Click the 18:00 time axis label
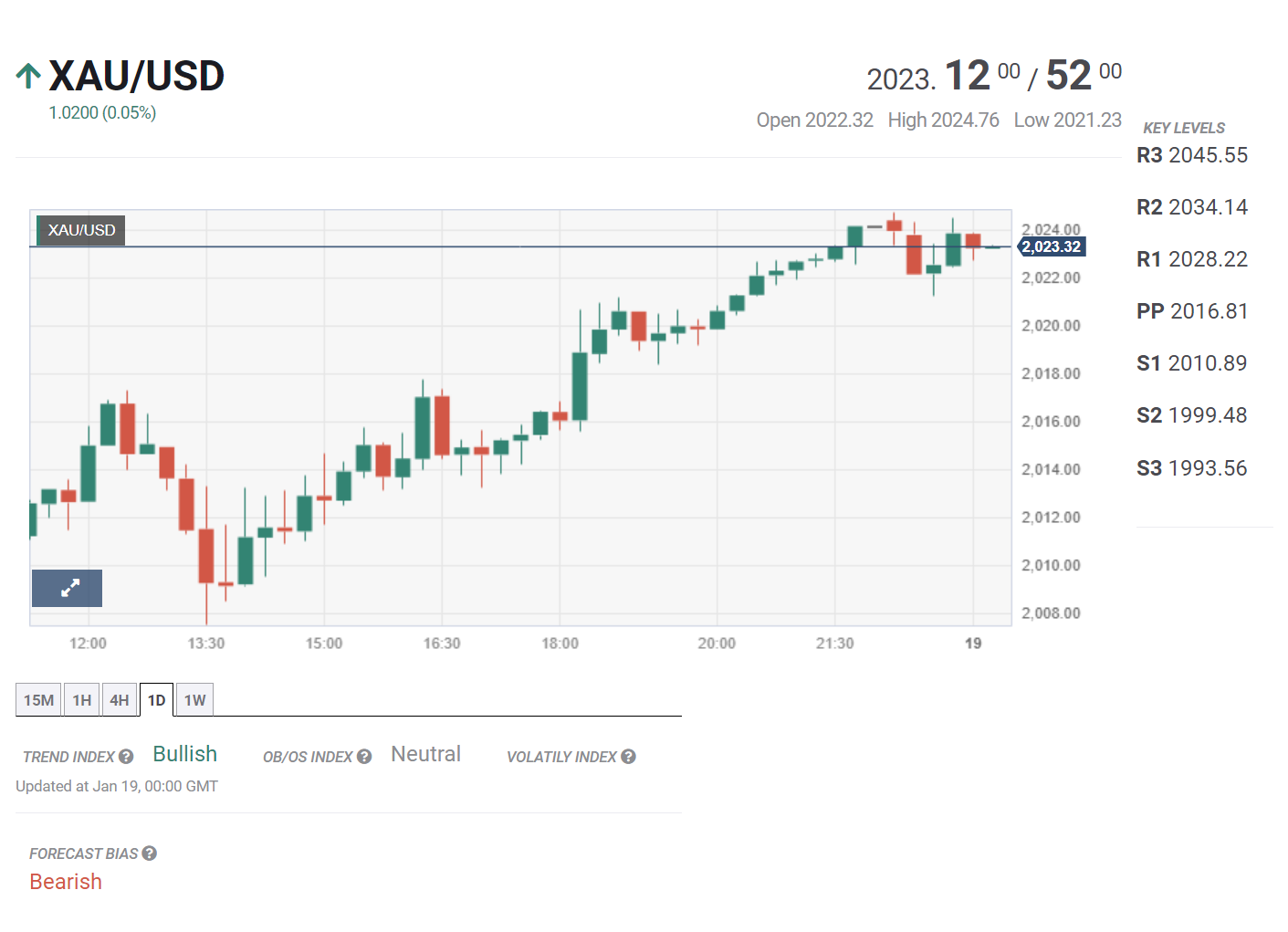 (560, 644)
